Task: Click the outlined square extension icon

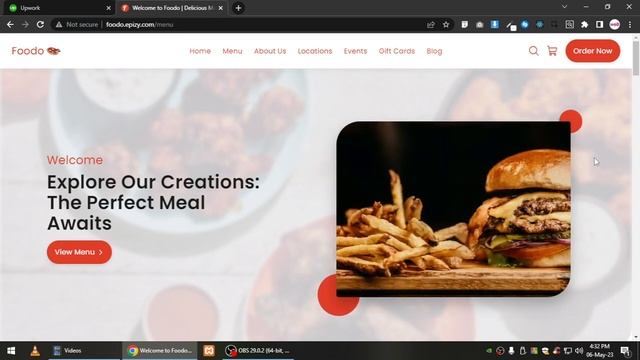Action: pos(569,24)
